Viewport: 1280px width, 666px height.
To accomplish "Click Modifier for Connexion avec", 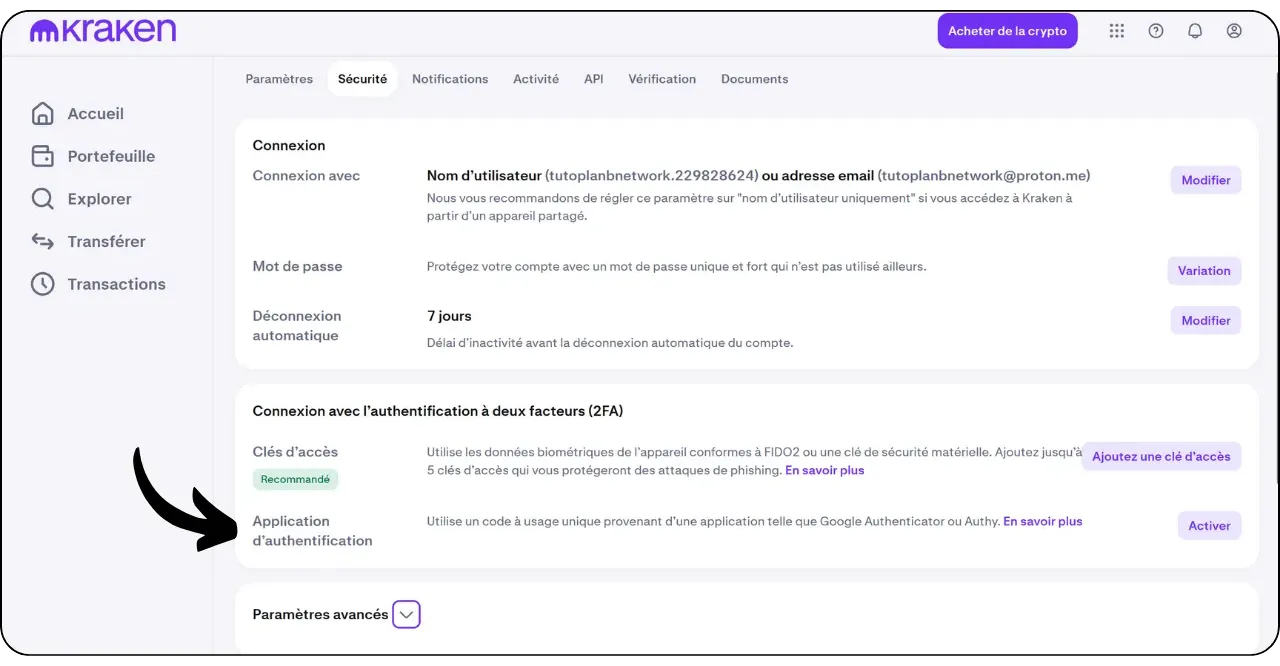I will click(x=1205, y=180).
